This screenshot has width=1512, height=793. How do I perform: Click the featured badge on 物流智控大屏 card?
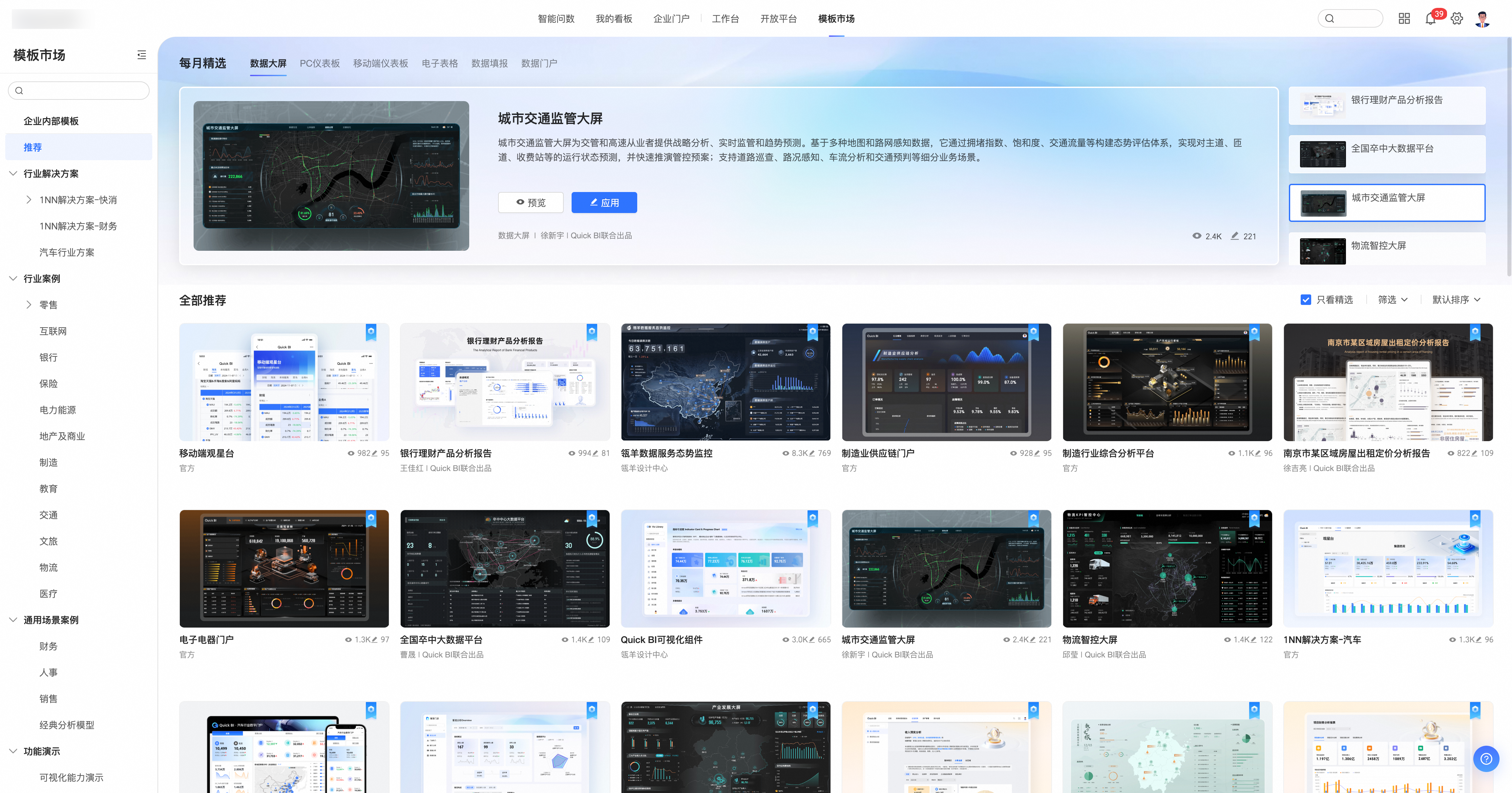click(x=1254, y=519)
